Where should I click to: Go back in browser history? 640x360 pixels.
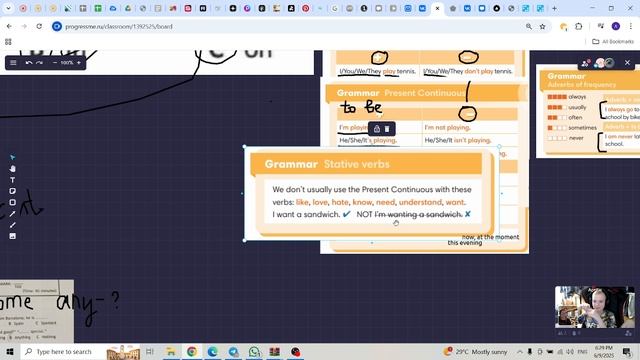9,27
